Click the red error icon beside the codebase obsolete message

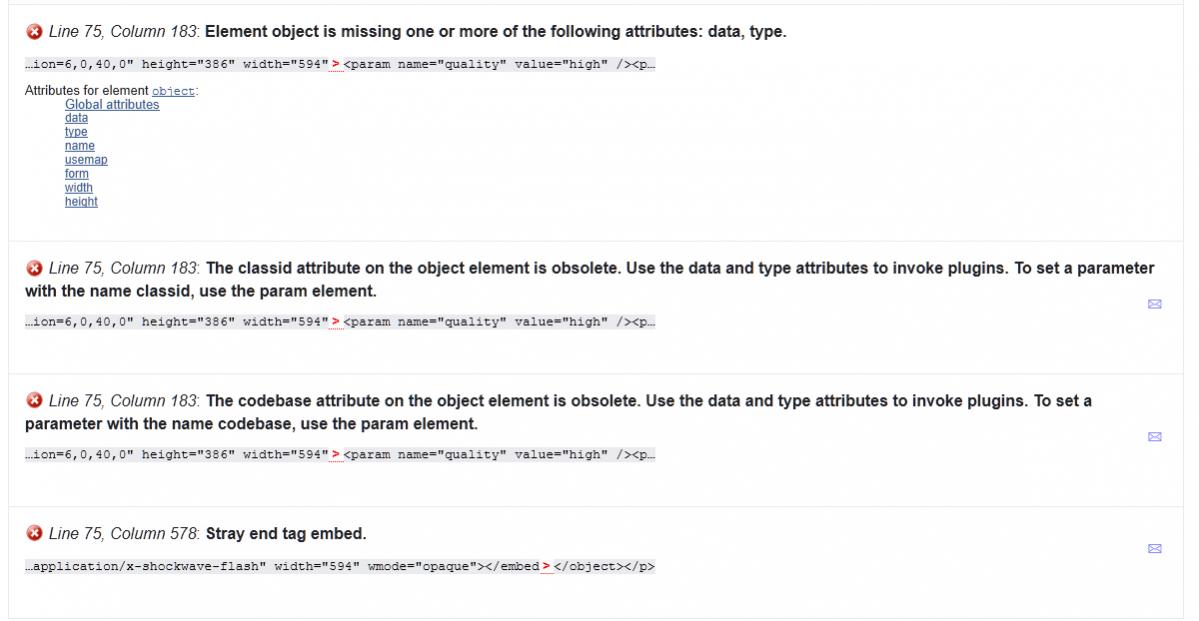tap(34, 401)
